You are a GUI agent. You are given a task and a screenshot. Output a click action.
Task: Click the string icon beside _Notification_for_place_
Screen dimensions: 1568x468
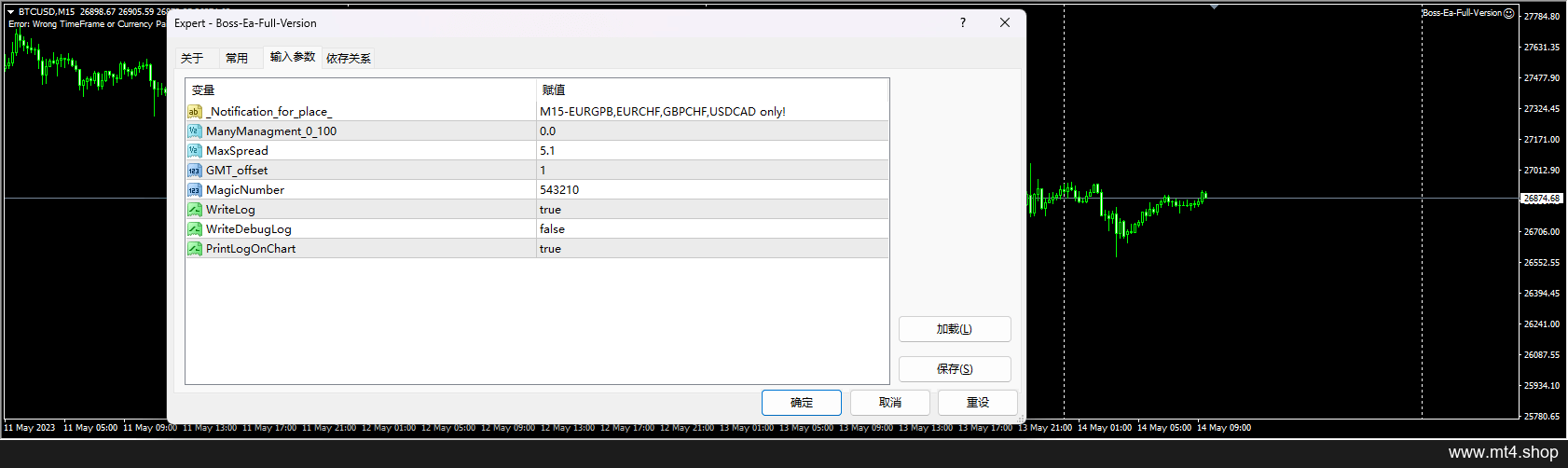[x=195, y=112]
